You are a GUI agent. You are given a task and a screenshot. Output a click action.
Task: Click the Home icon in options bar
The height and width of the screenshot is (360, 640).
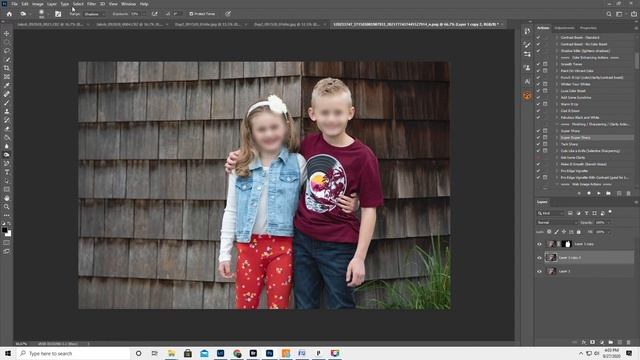(9, 14)
